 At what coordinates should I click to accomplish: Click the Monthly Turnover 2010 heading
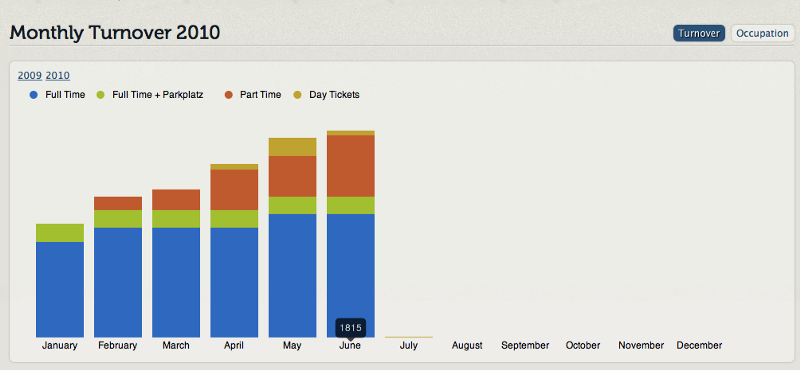(115, 33)
